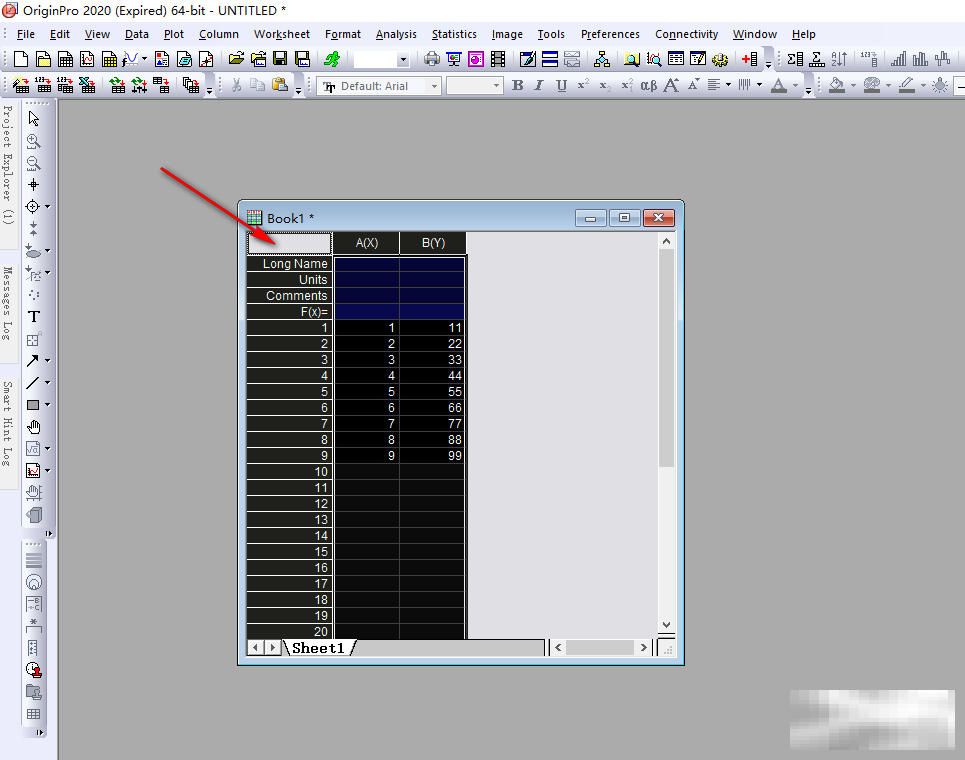This screenshot has height=760, width=965.
Task: Click the sort A-Z icon
Action: (839, 59)
